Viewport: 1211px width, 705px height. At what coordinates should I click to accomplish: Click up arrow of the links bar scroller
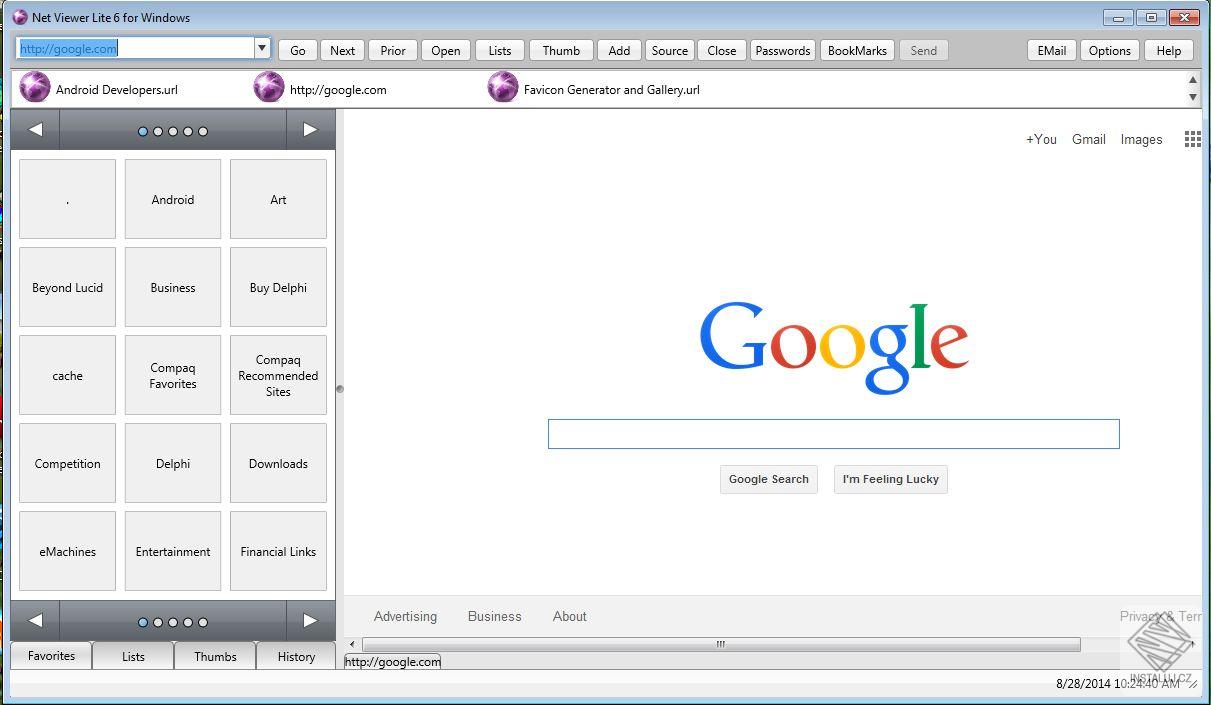(1192, 80)
